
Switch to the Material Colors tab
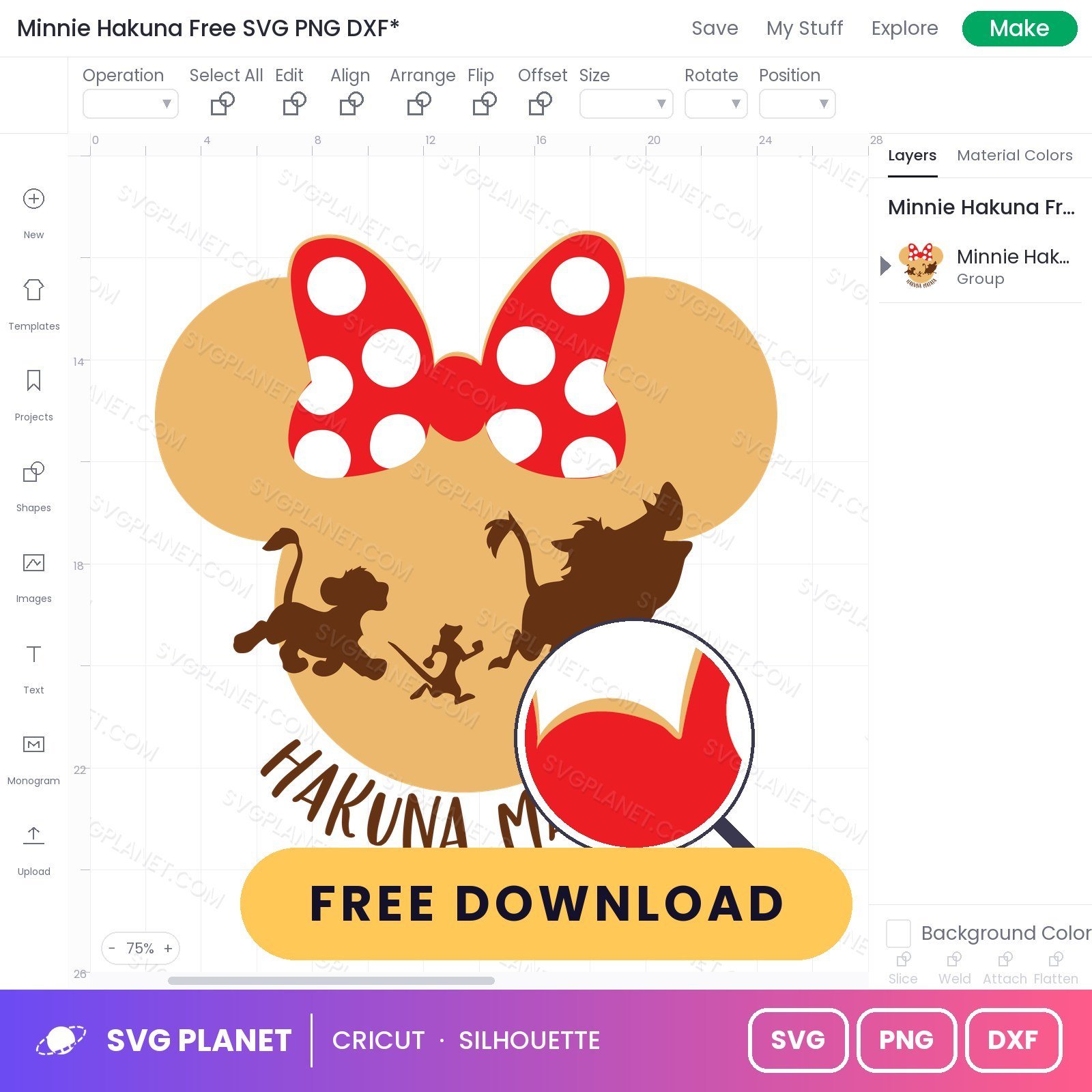point(1014,156)
